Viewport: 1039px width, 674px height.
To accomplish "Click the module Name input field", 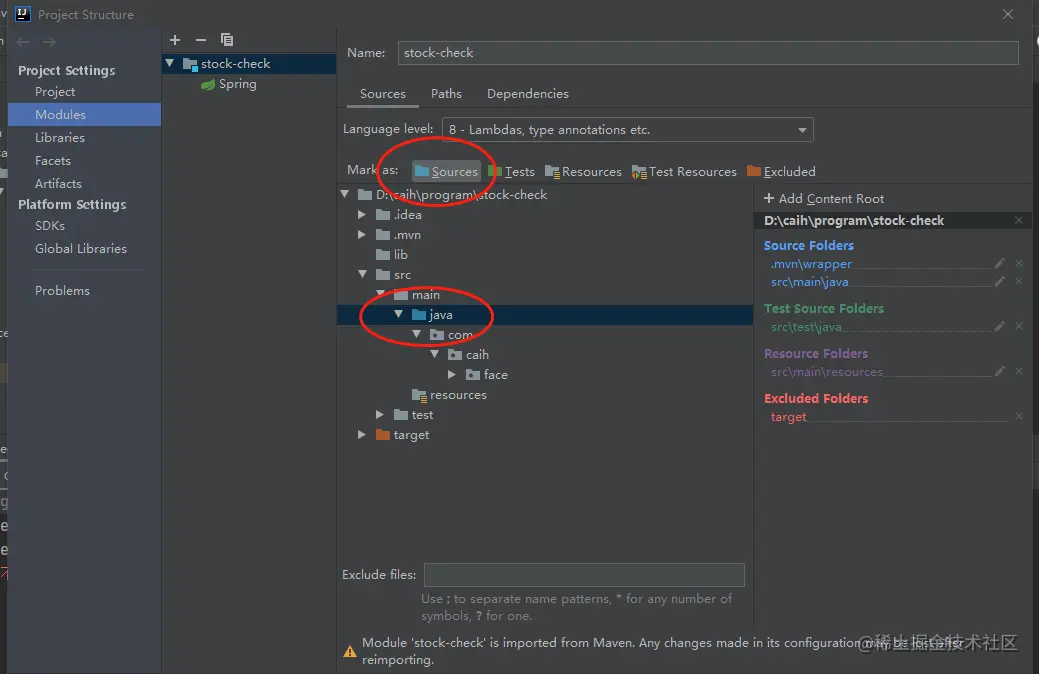I will tap(708, 53).
